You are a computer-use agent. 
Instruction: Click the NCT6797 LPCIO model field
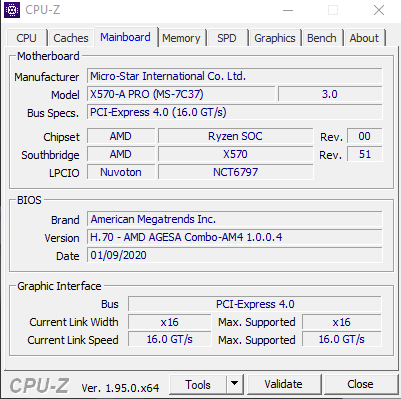coord(236,172)
